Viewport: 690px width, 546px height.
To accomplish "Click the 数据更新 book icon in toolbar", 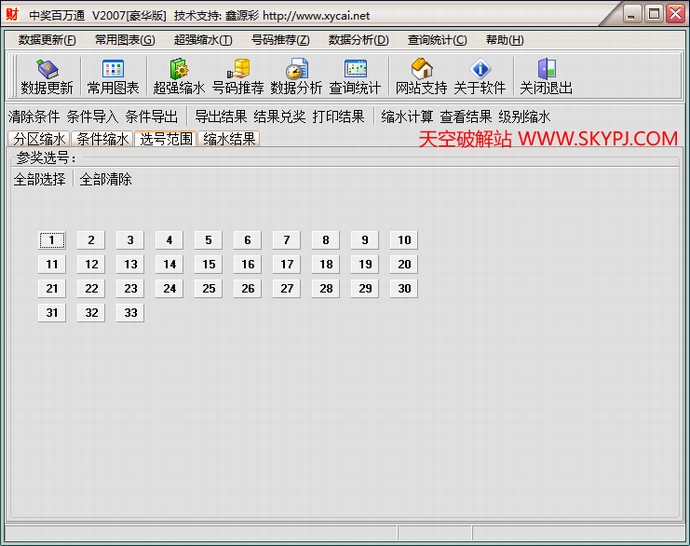I will pos(47,70).
